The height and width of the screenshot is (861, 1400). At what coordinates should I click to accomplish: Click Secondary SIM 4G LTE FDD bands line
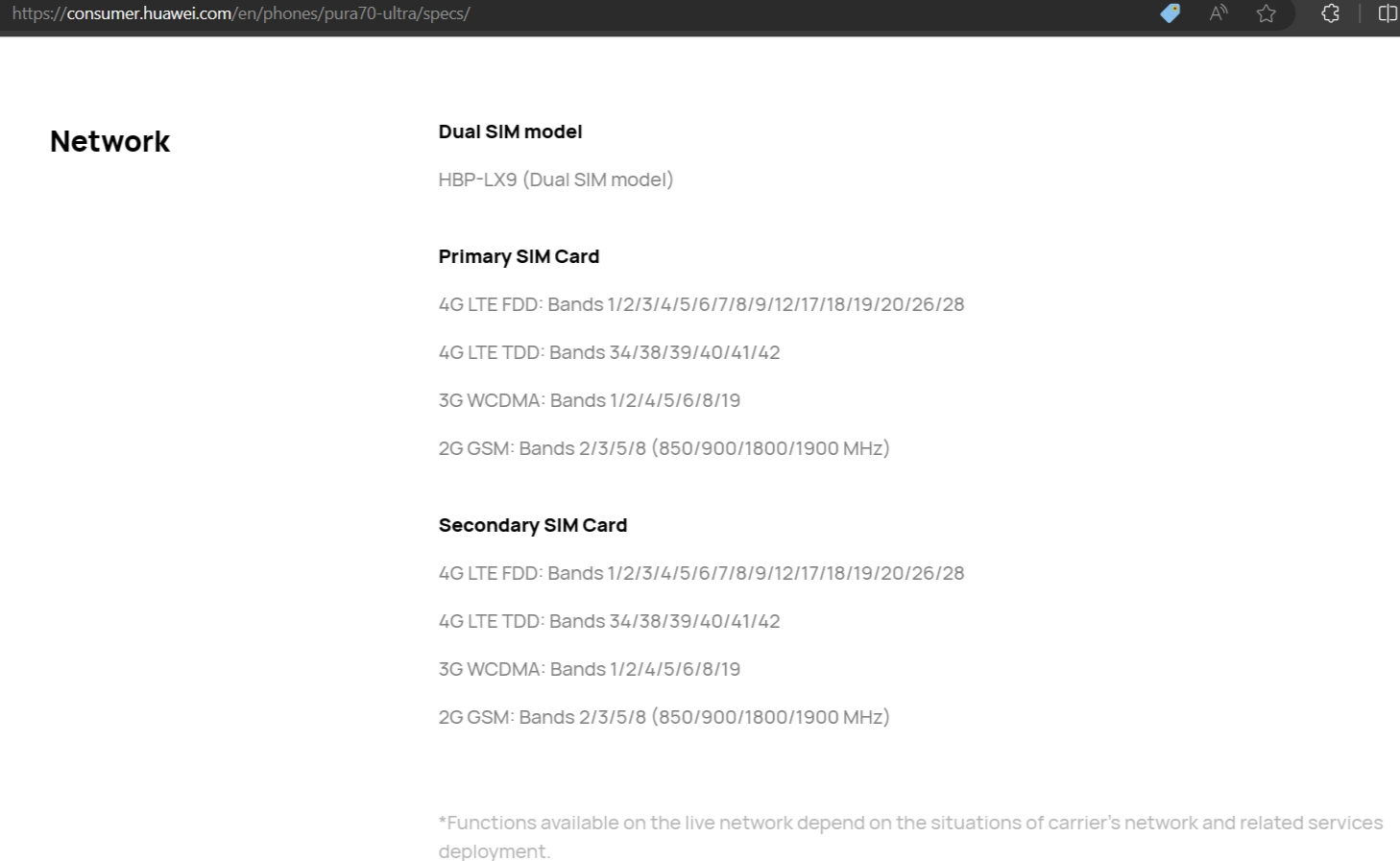pyautogui.click(x=701, y=573)
